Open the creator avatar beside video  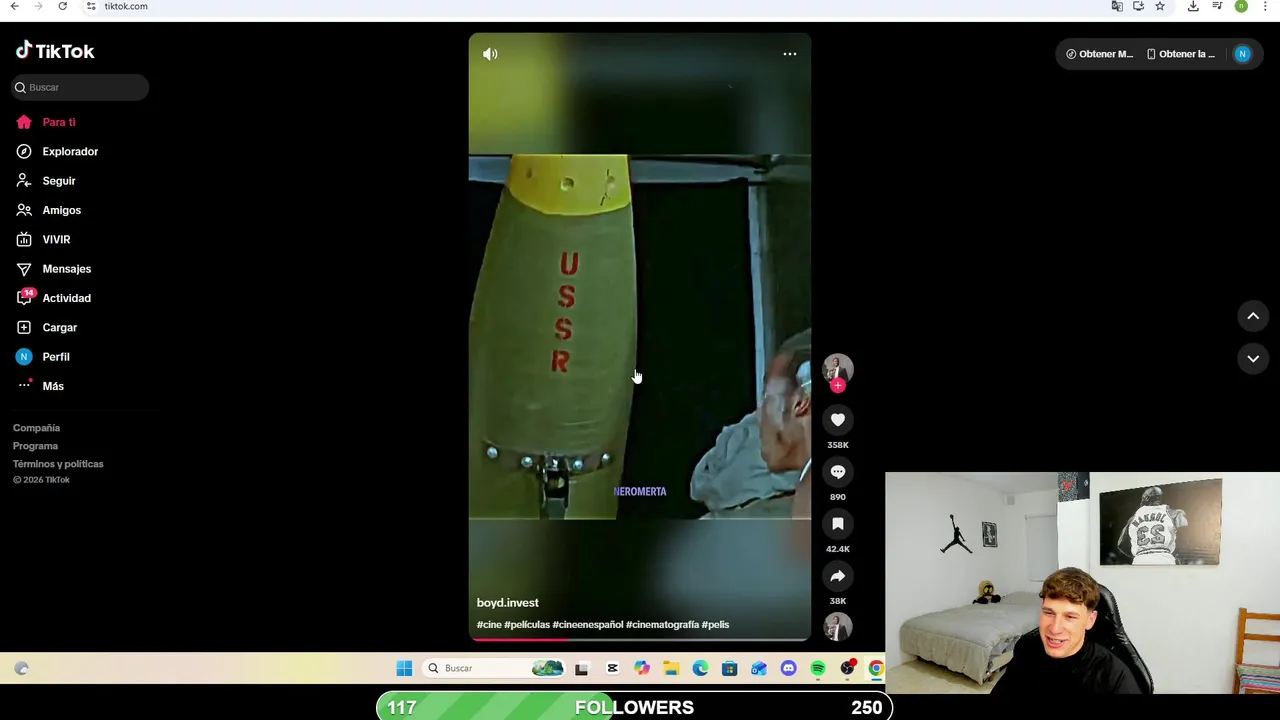[838, 368]
